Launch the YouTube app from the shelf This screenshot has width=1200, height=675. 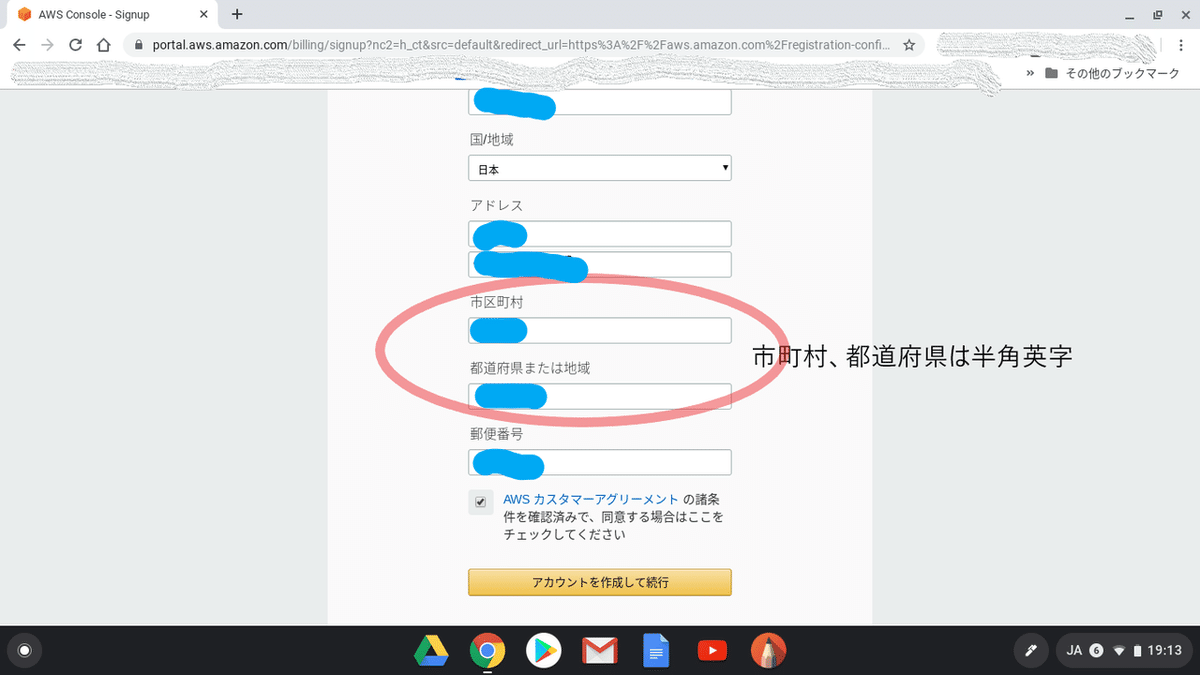(712, 650)
